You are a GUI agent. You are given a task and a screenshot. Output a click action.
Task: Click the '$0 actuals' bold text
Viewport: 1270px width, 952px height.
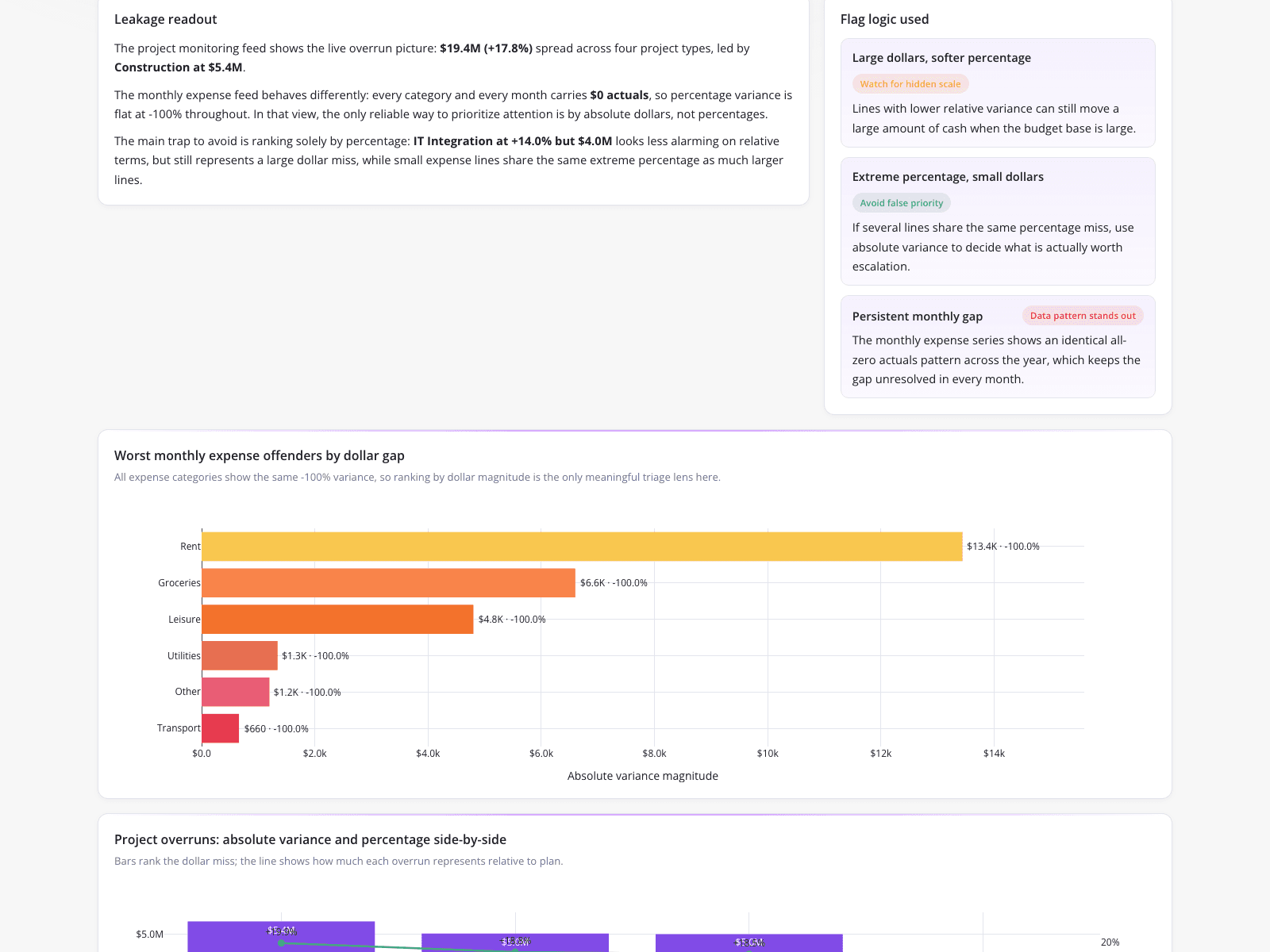pos(619,95)
